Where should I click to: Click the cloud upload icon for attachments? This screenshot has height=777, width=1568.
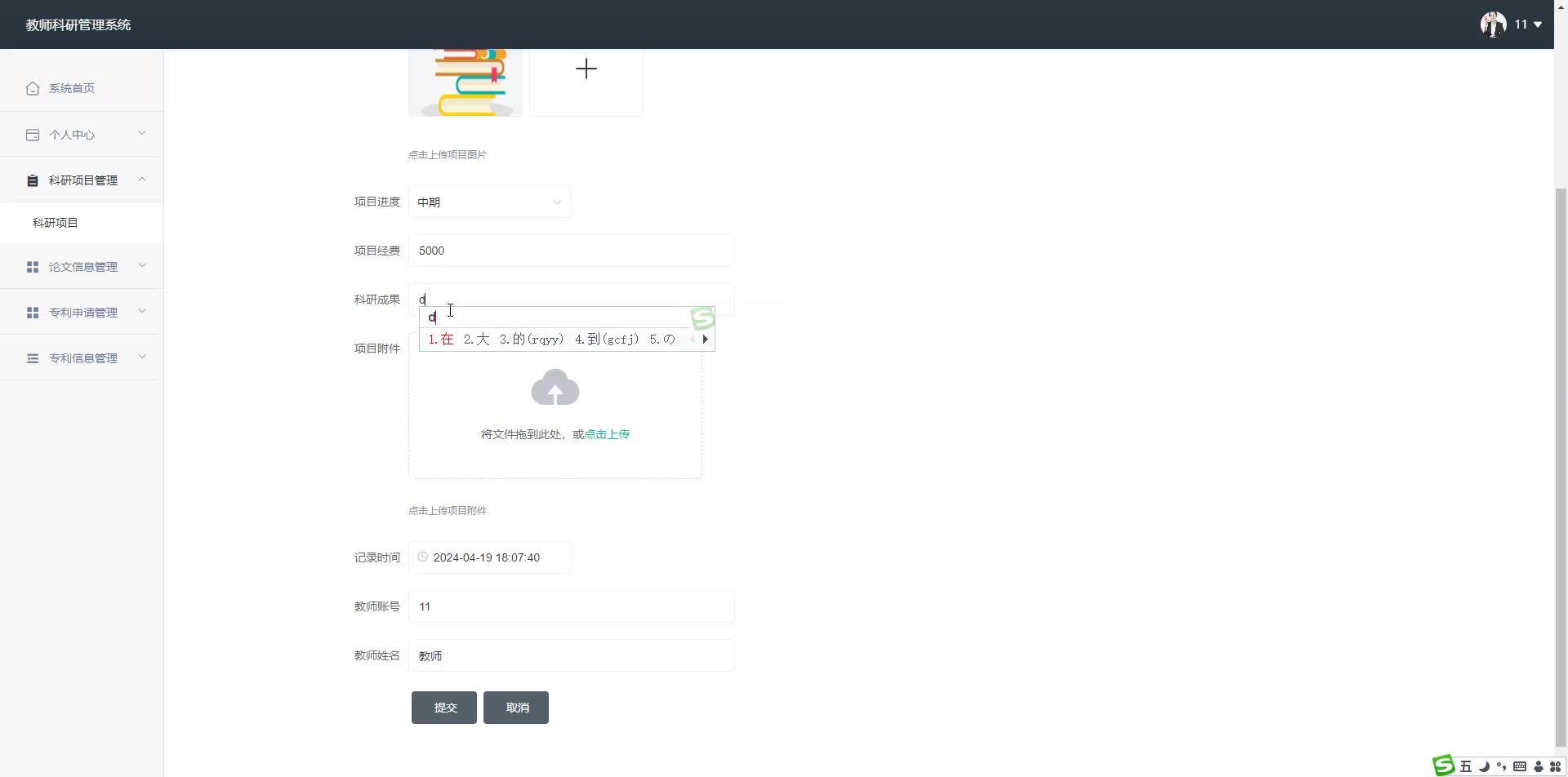pyautogui.click(x=555, y=387)
